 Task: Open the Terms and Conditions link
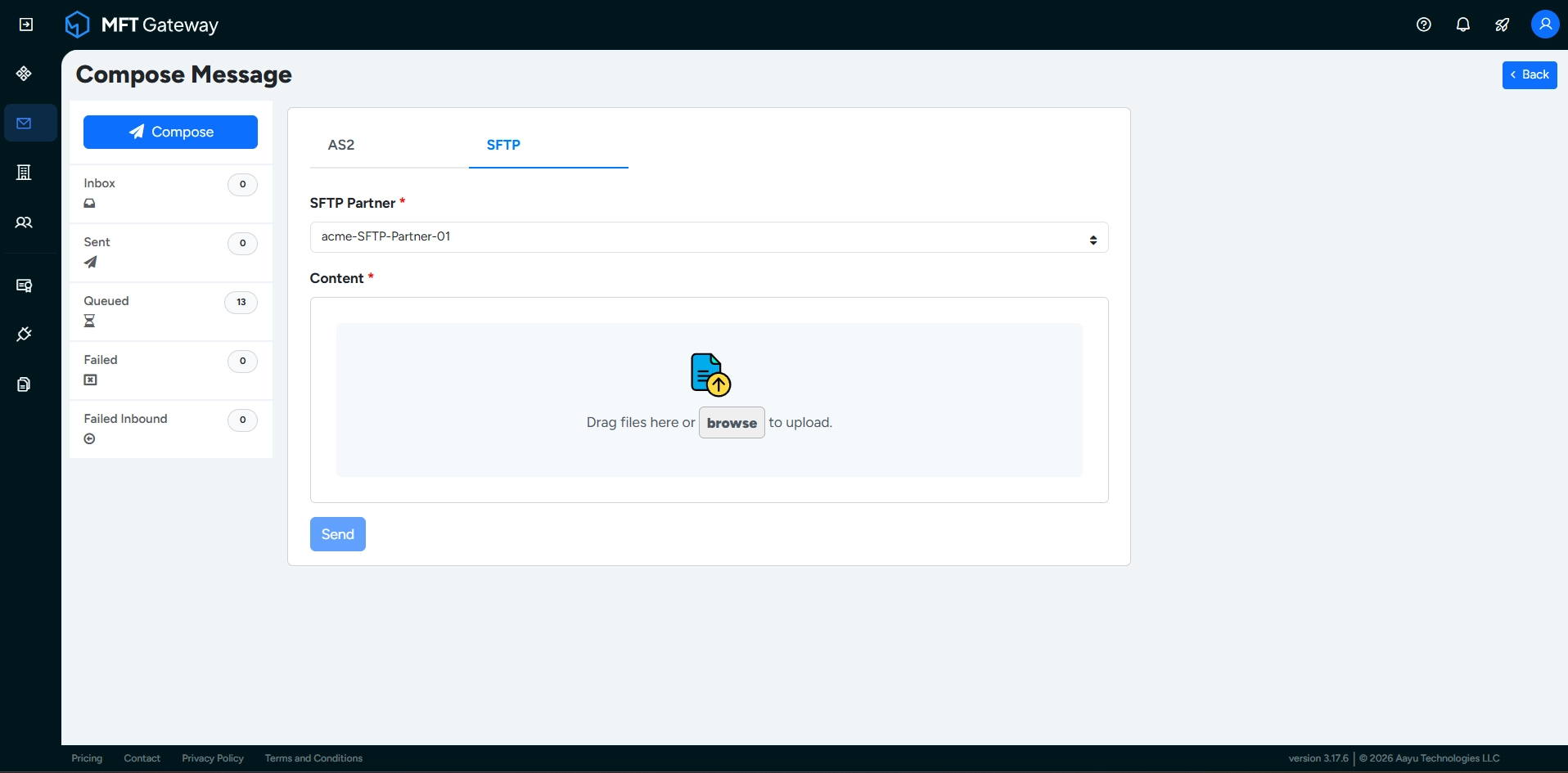(313, 758)
